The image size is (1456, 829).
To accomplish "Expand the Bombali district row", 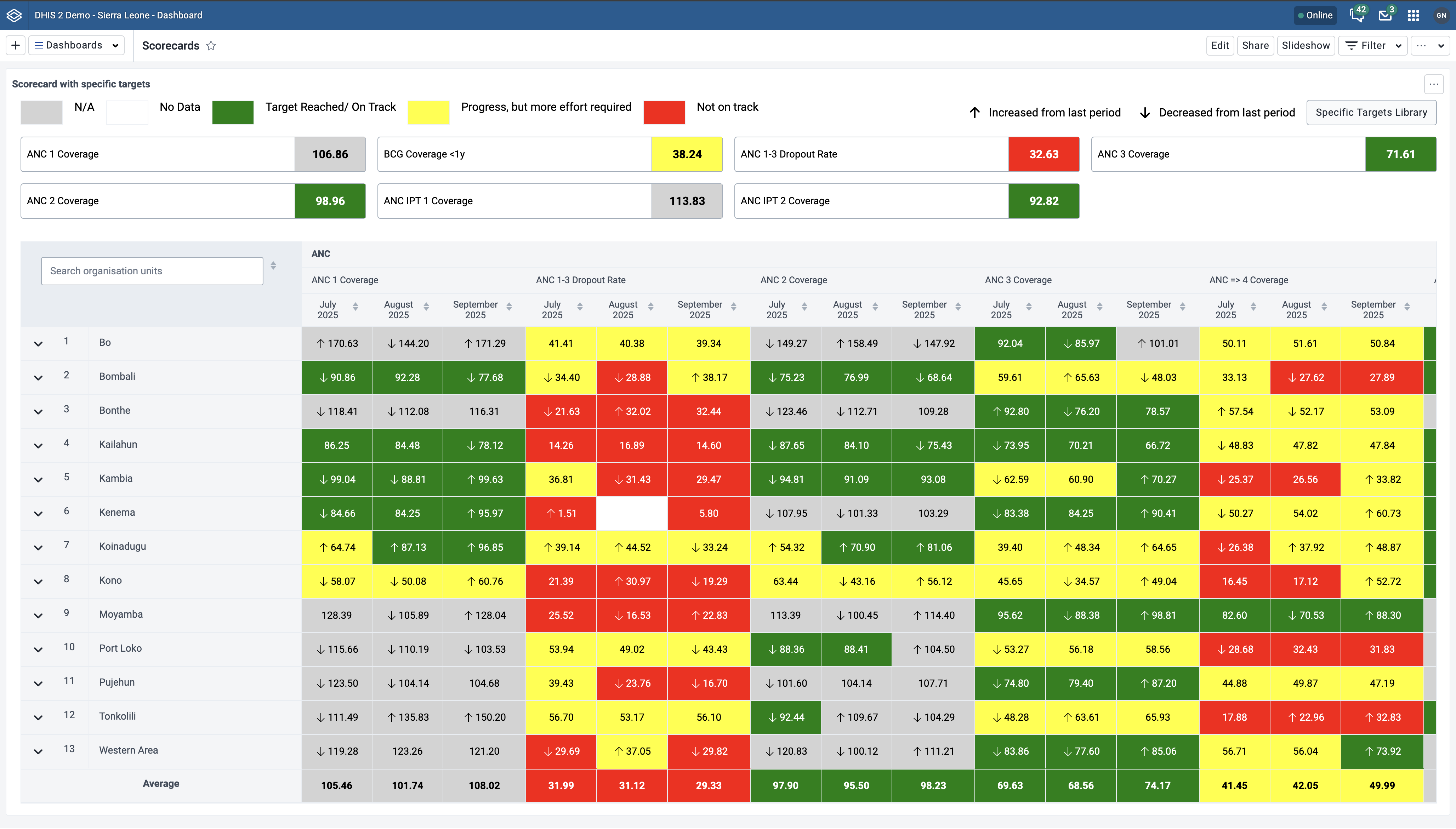I will (38, 378).
